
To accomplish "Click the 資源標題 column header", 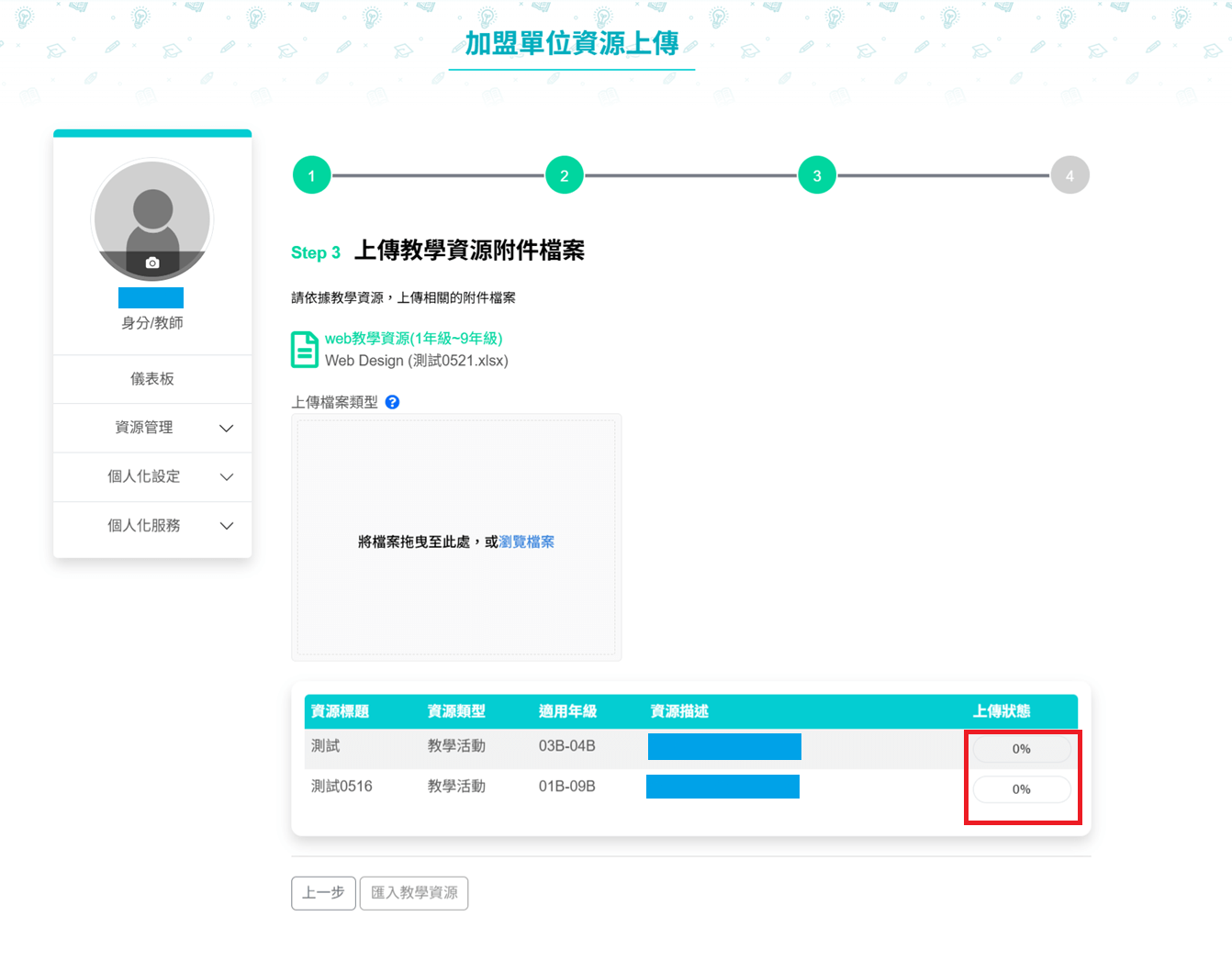I will coord(340,711).
